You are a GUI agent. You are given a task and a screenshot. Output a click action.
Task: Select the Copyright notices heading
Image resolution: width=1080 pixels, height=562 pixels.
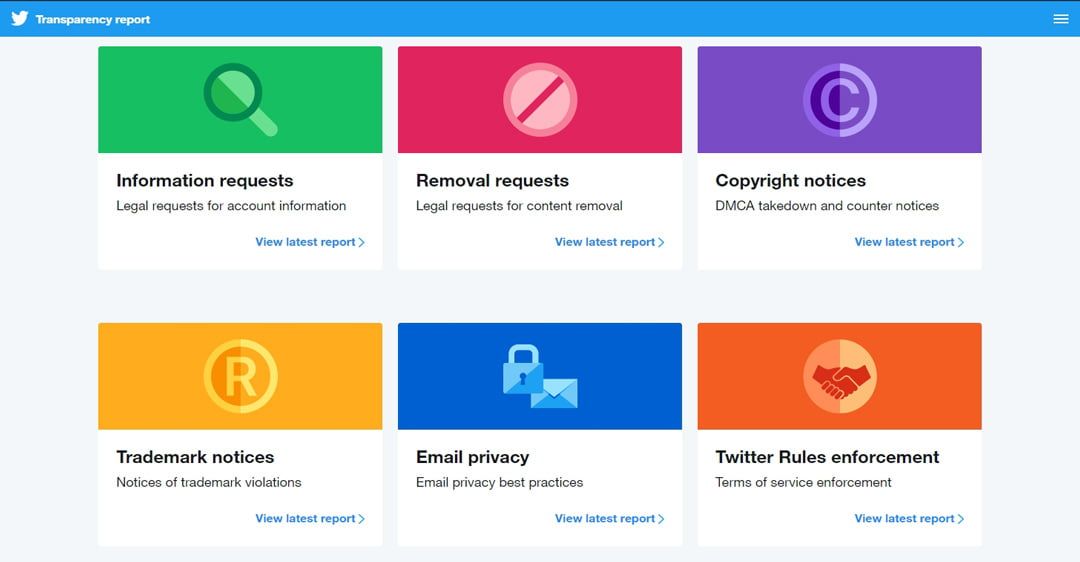[791, 180]
